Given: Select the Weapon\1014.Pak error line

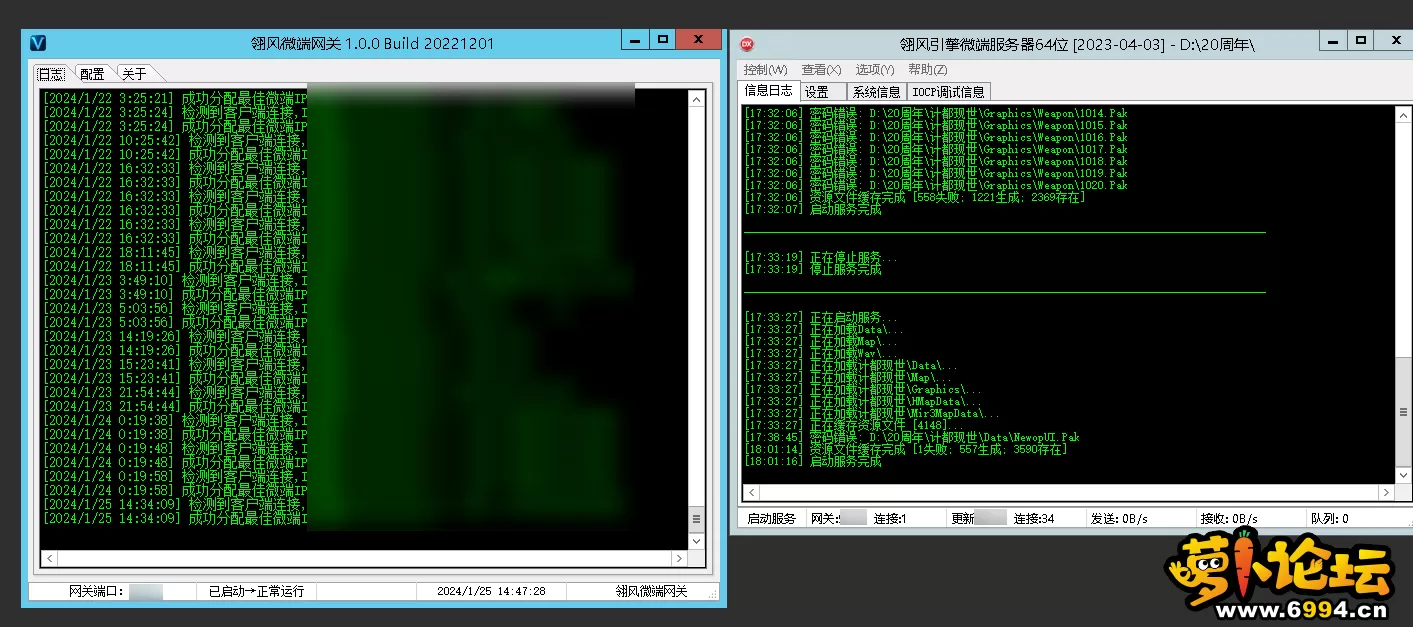Looking at the screenshot, I should point(936,113).
